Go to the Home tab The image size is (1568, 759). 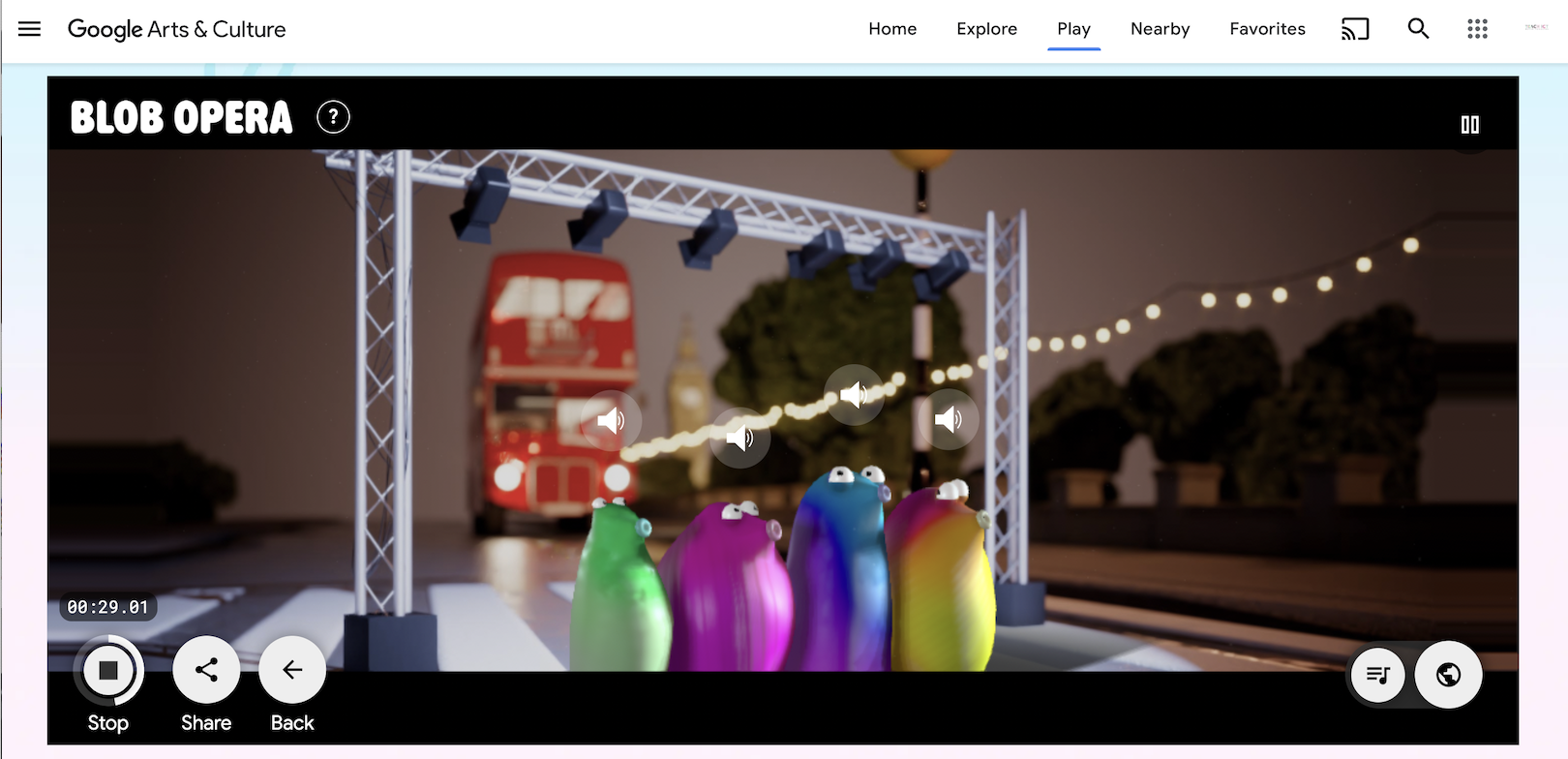(892, 29)
